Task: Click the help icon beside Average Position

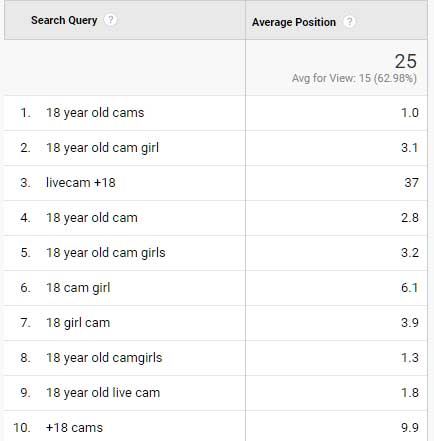Action: pos(349,22)
